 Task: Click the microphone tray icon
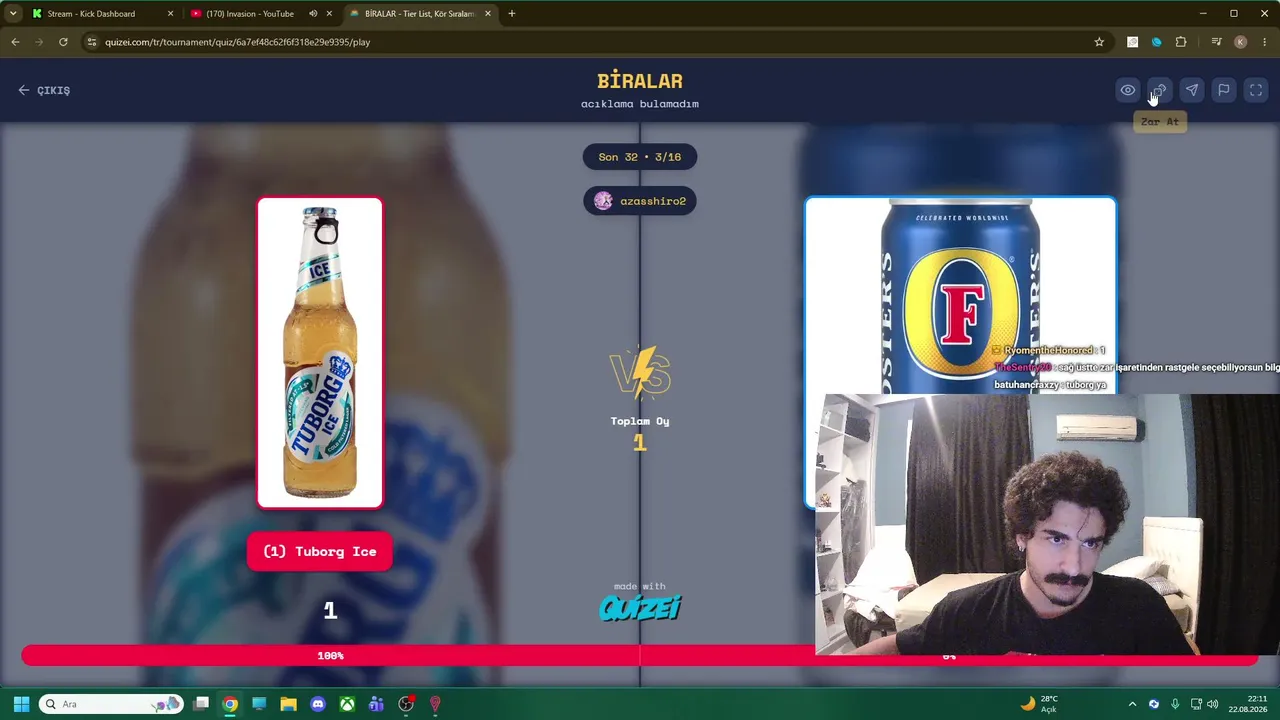click(1175, 704)
